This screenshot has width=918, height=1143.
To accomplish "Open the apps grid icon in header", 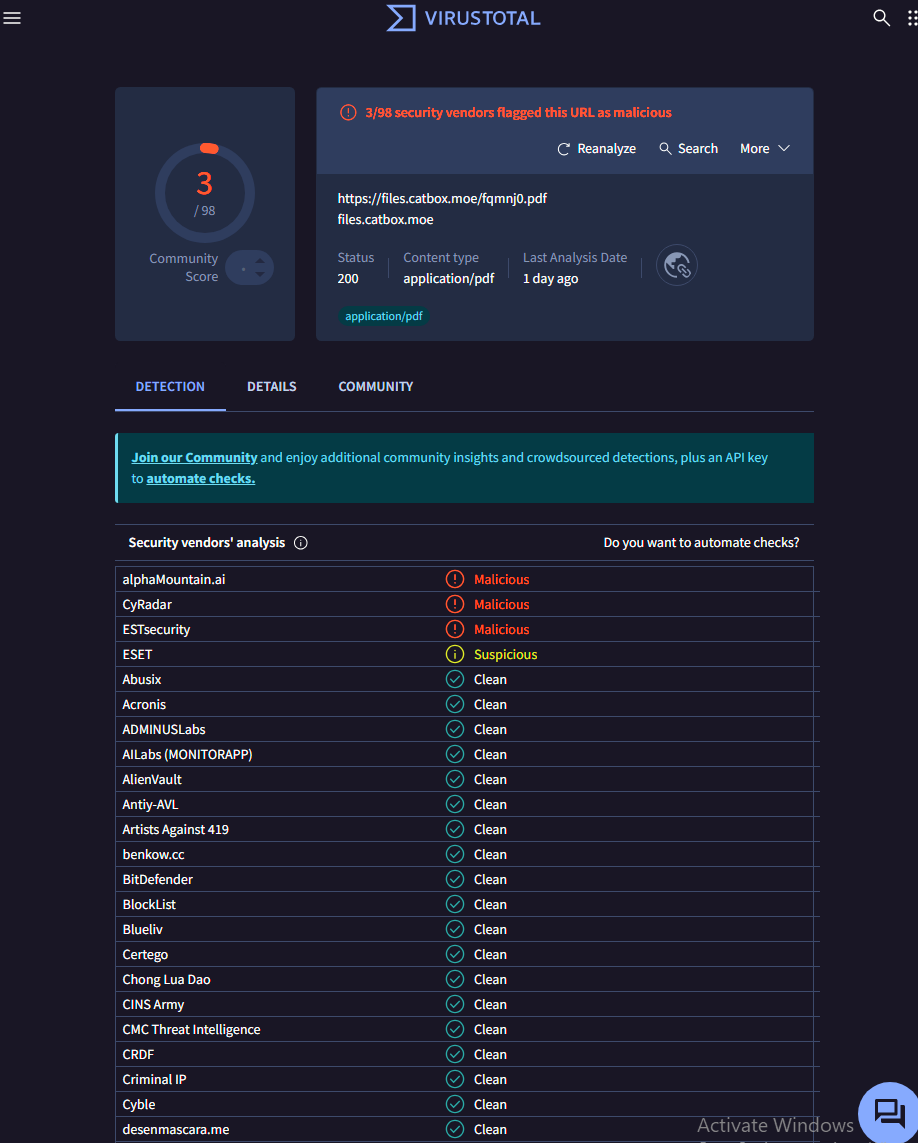I will (911, 18).
